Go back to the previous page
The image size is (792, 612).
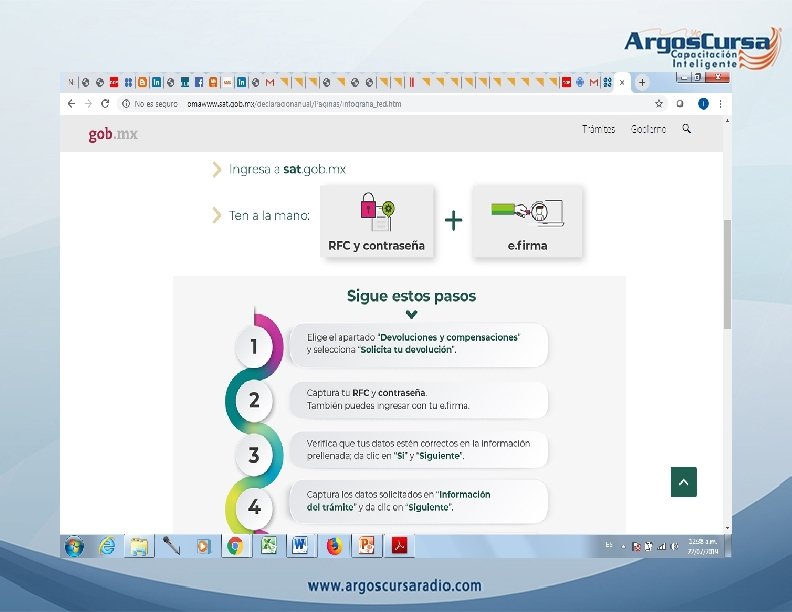click(71, 104)
